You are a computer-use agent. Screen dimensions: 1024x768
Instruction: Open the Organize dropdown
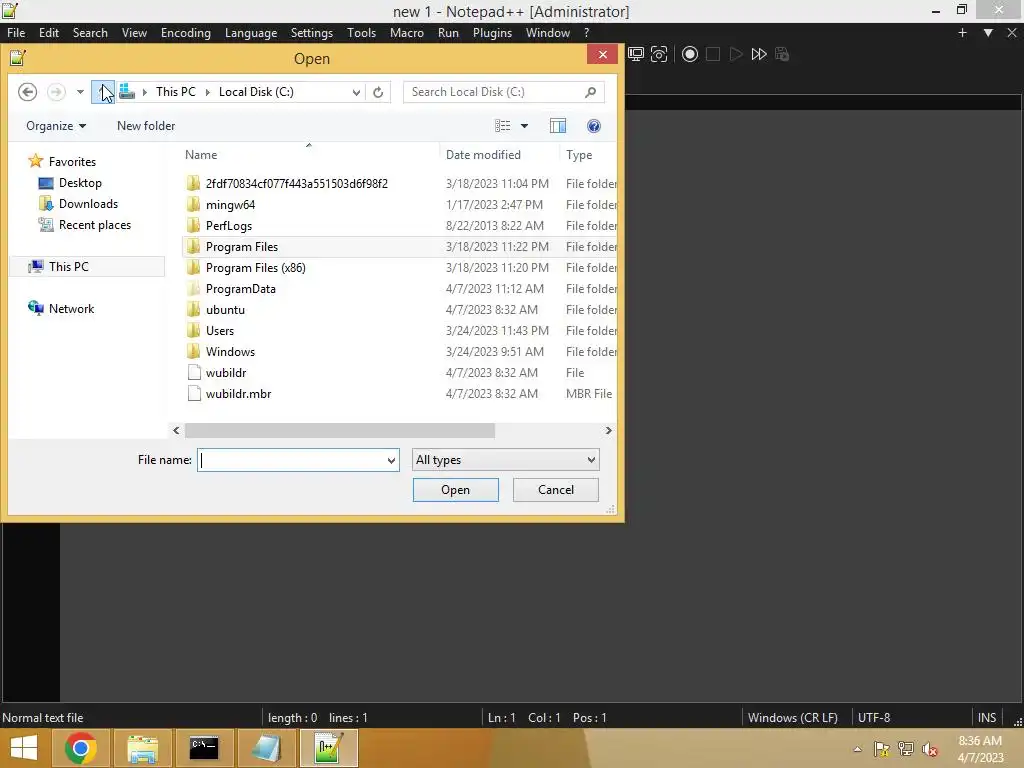[56, 126]
